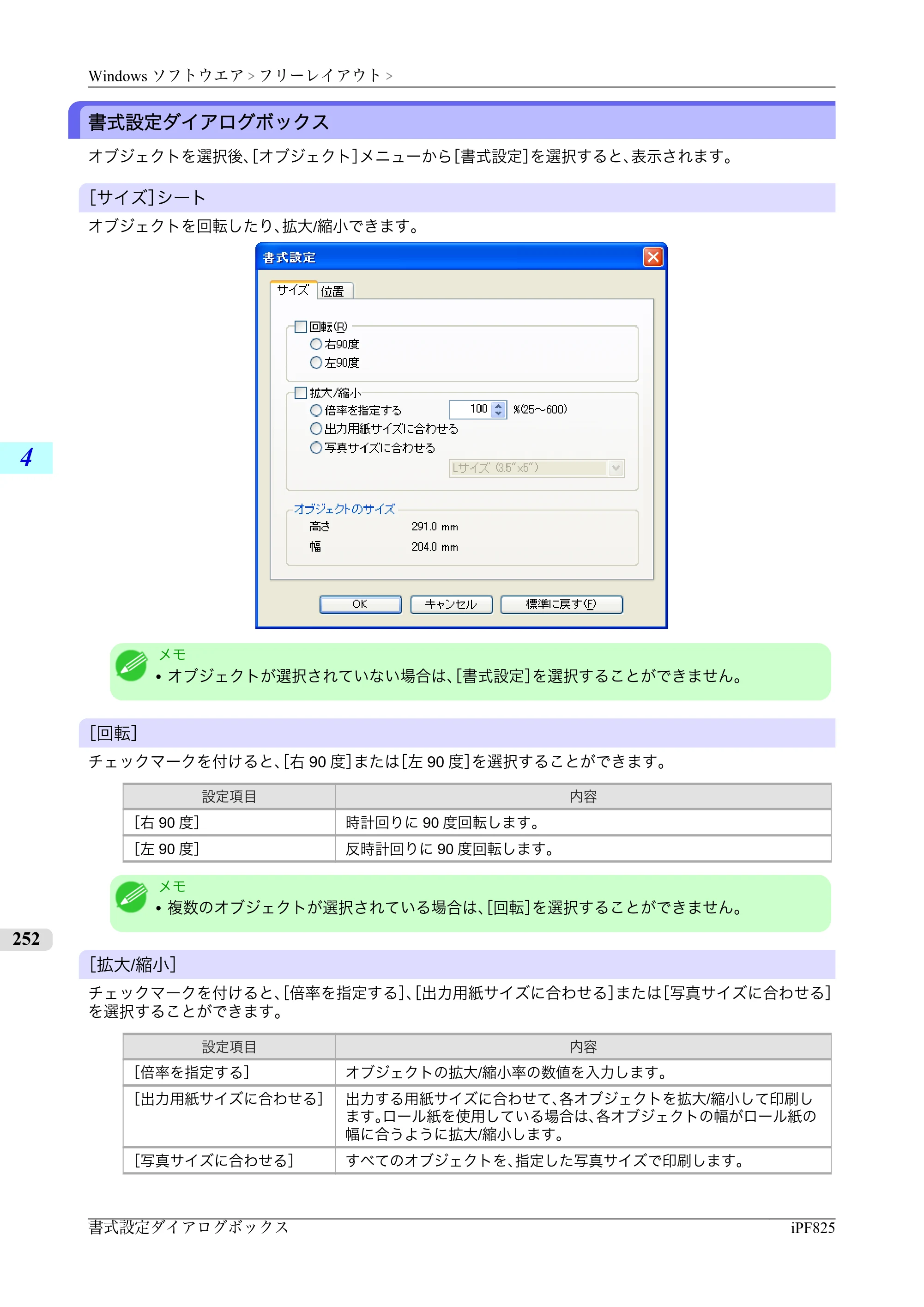Decrease percentage with the spinner down arrow
Image resolution: width=924 pixels, height=1307 pixels.
pos(498,414)
